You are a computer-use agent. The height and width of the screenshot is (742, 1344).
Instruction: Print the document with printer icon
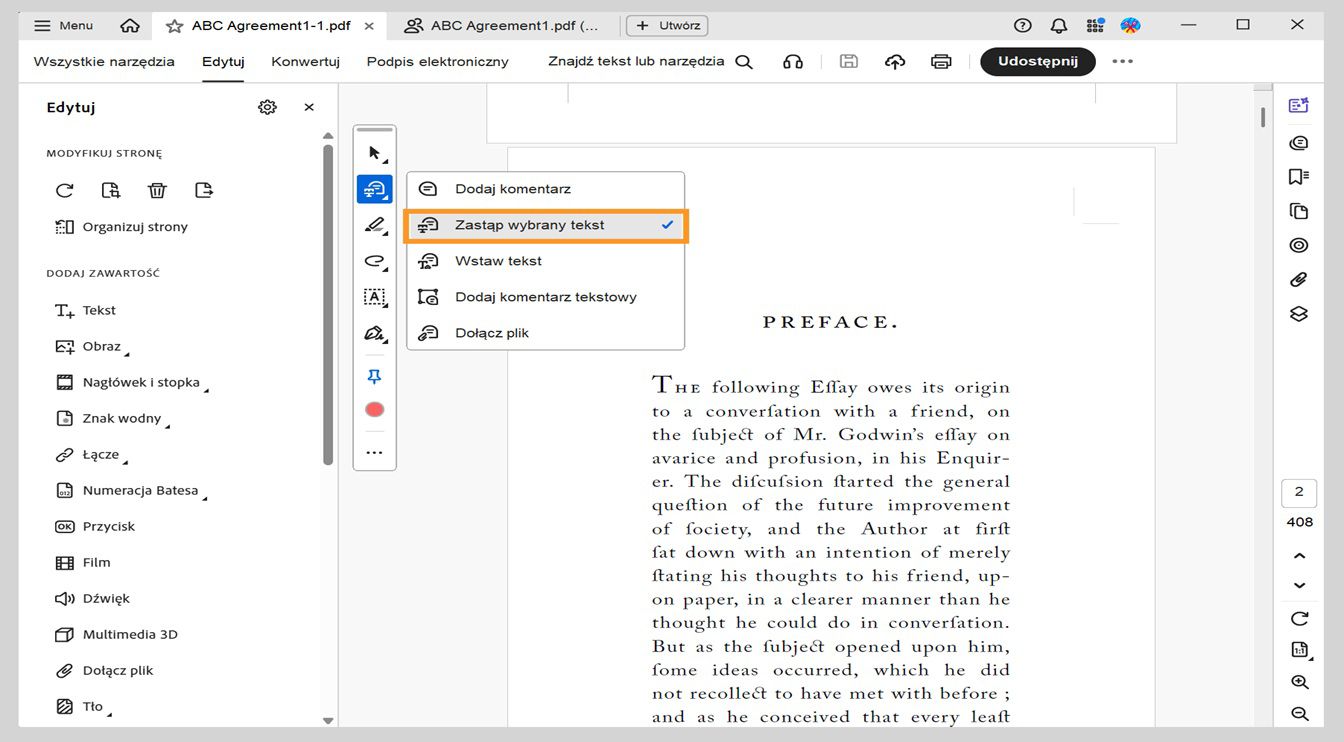click(x=941, y=62)
